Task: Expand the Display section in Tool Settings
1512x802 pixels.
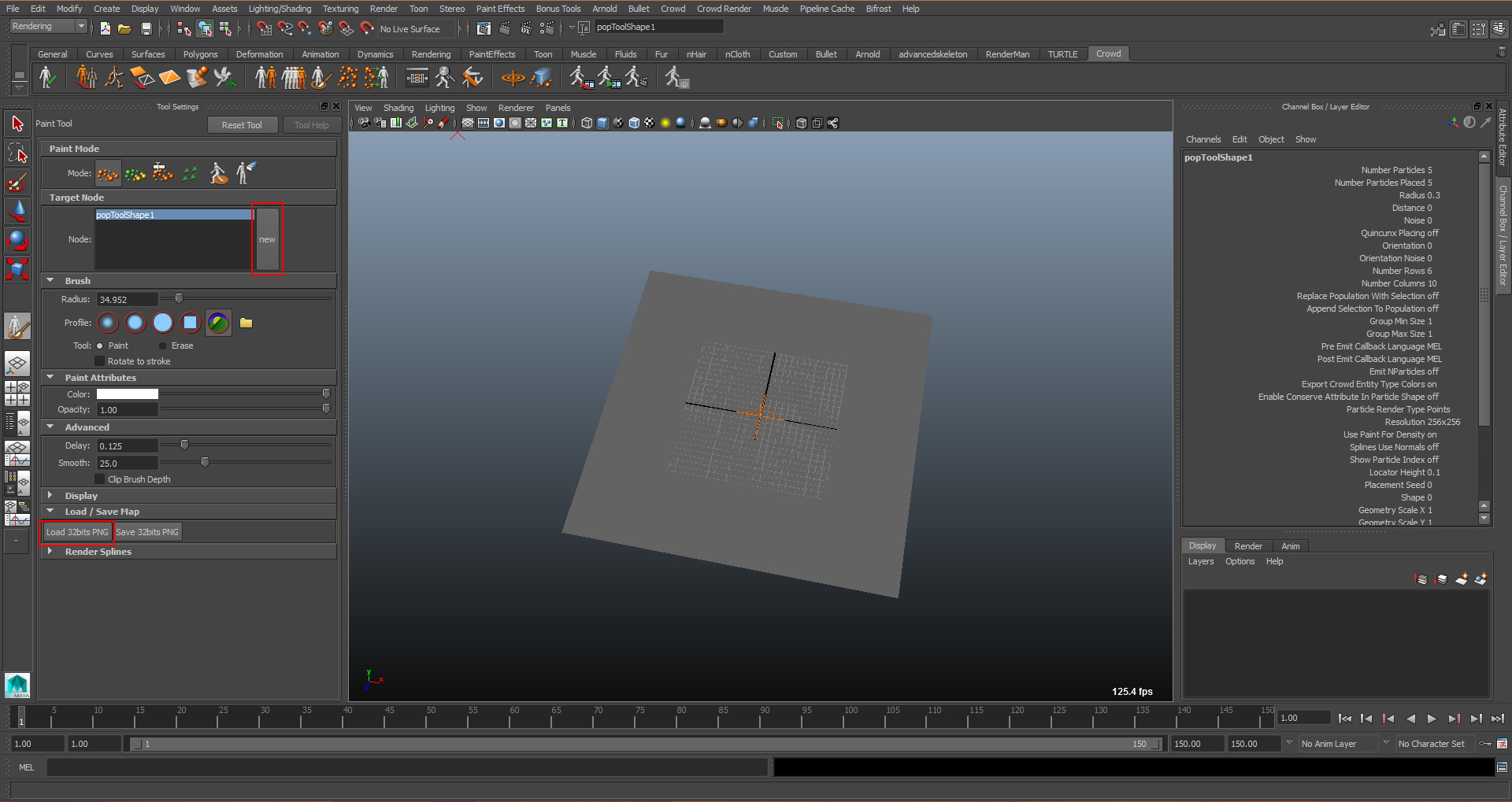Action: click(50, 495)
